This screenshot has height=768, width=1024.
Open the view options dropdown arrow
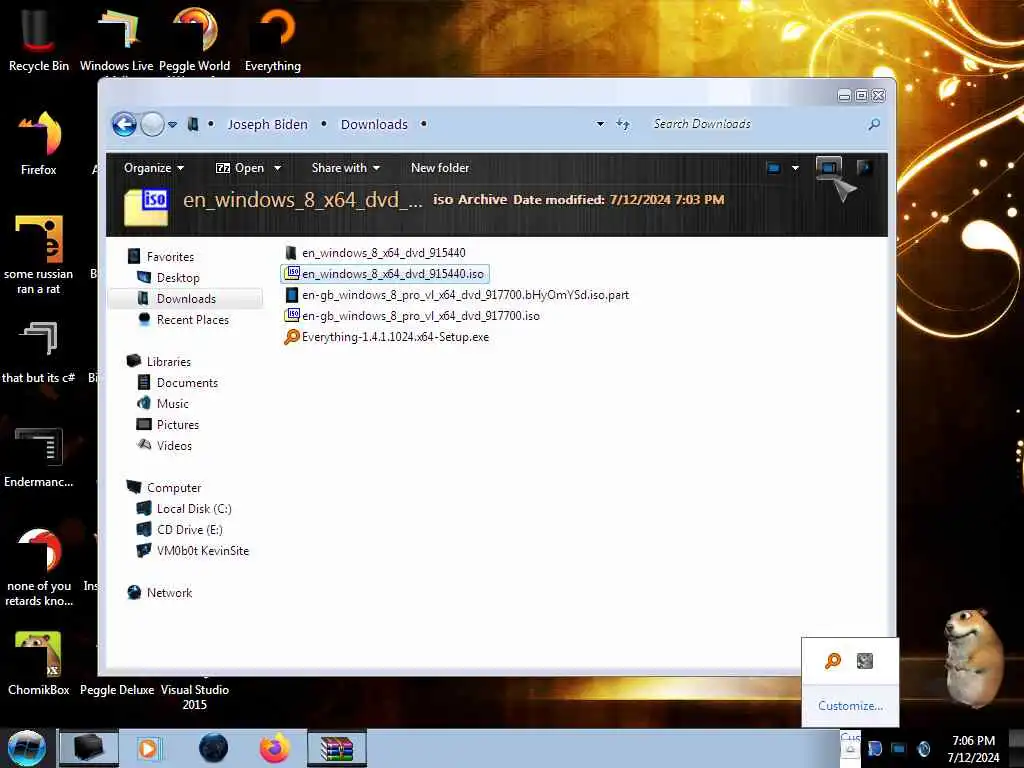(x=795, y=168)
